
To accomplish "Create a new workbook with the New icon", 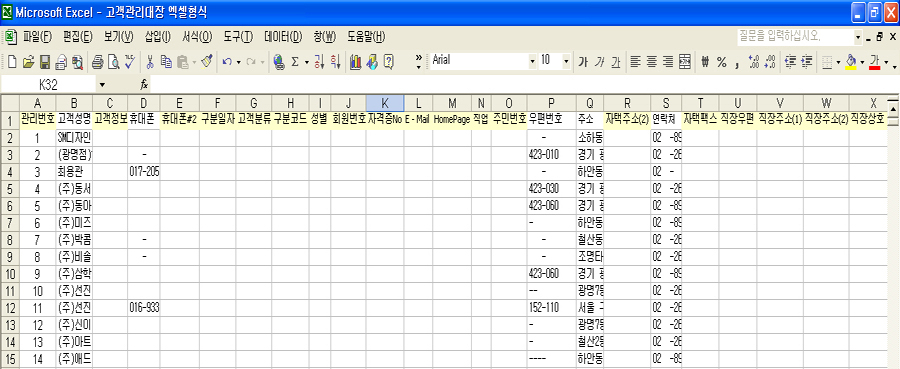I will [x=12, y=61].
